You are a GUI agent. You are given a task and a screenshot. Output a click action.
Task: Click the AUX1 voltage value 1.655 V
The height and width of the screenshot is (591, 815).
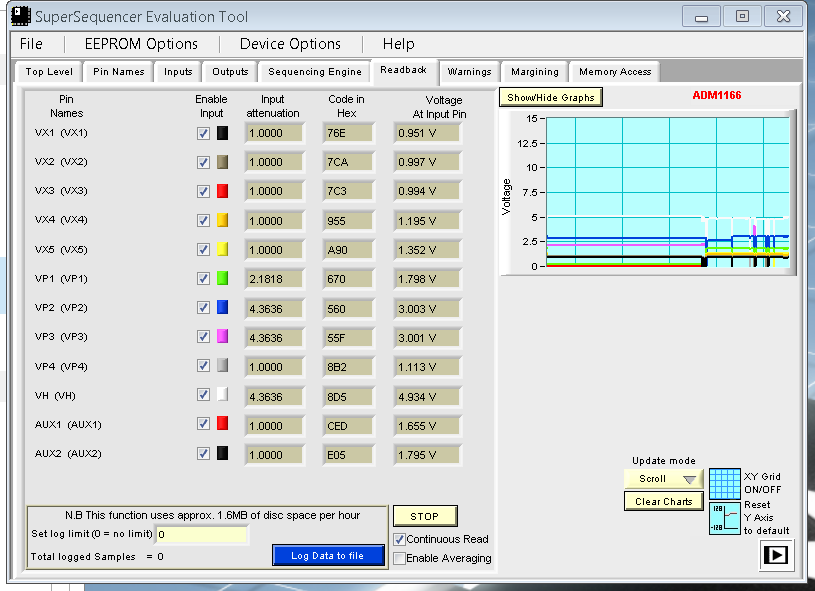(427, 426)
